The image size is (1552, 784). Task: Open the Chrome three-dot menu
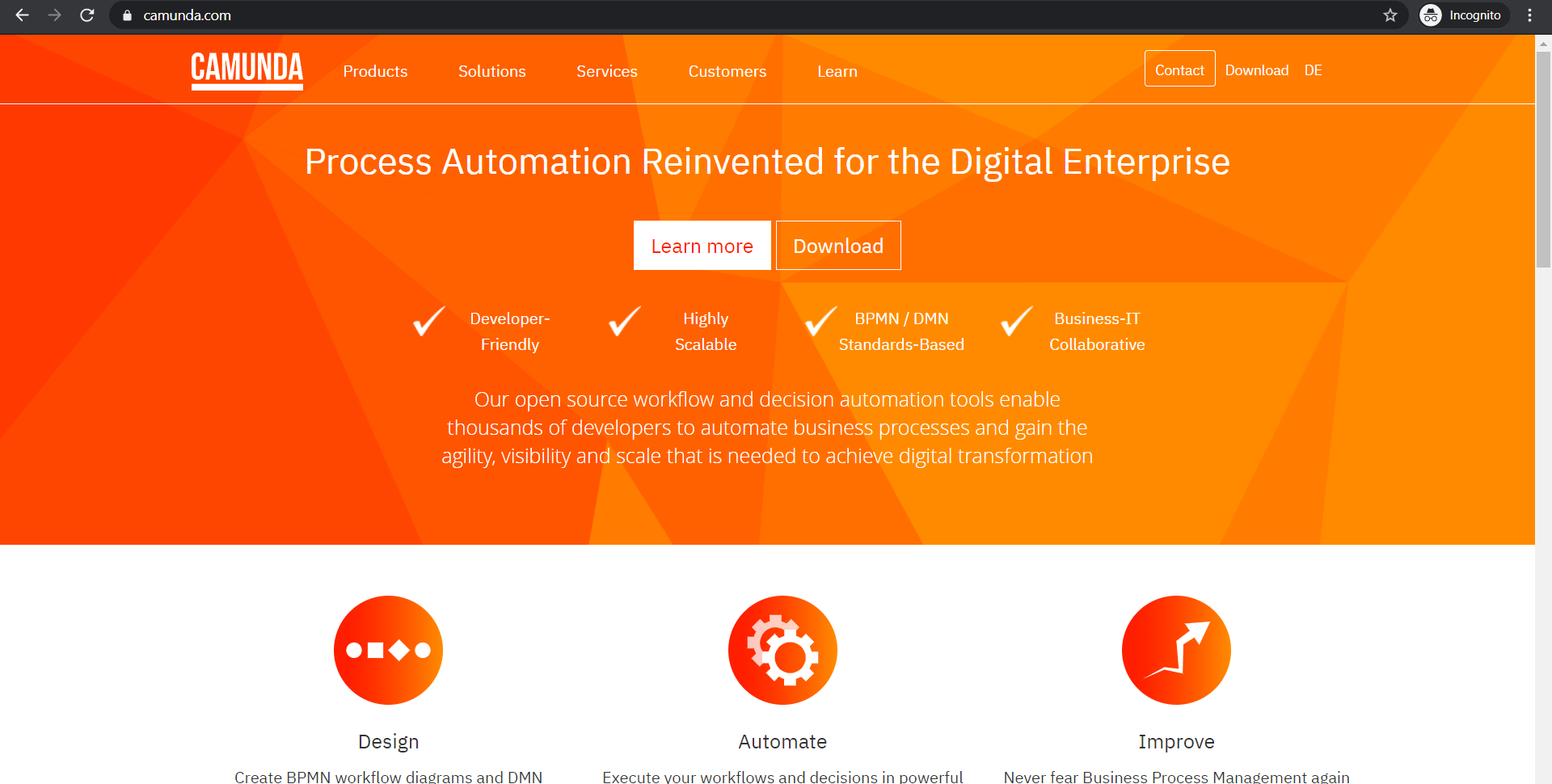(1529, 15)
